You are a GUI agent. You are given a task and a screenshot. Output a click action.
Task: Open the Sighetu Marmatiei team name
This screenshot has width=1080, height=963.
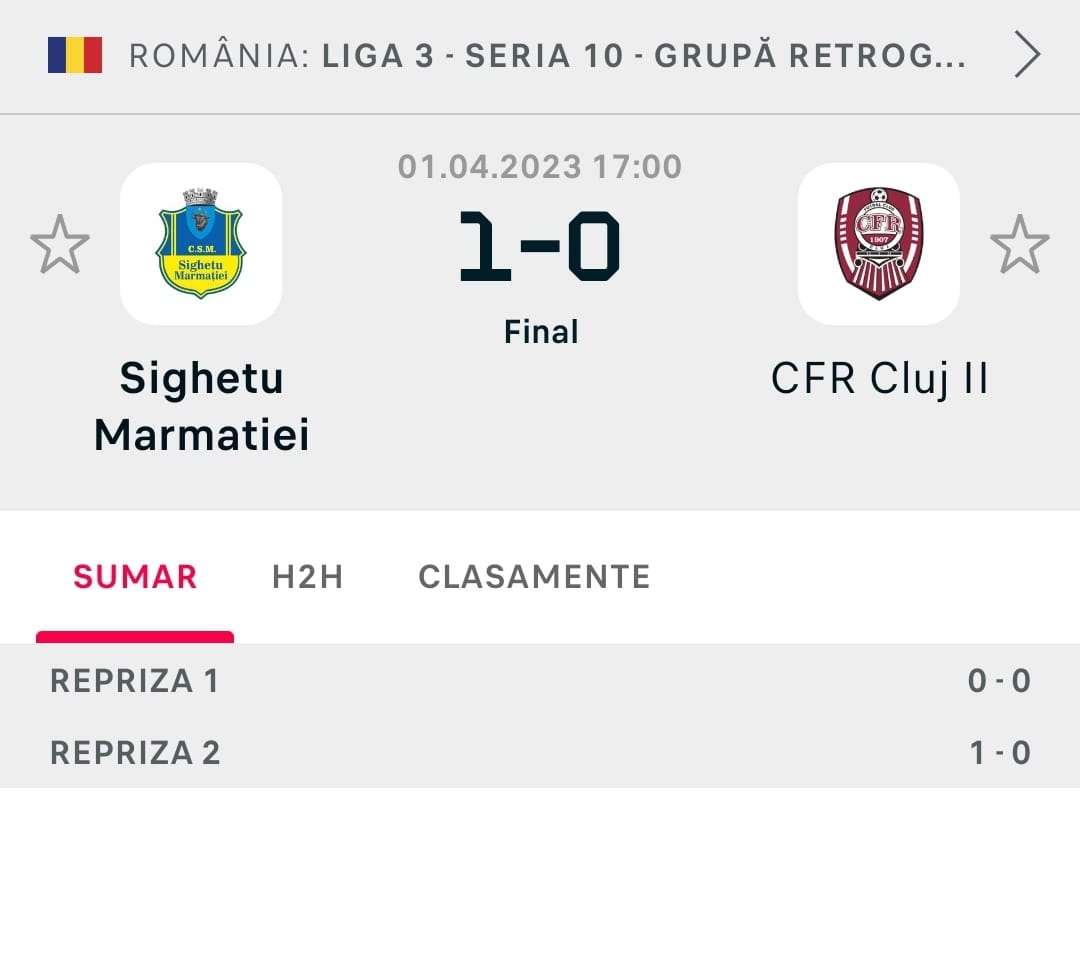tap(201, 406)
